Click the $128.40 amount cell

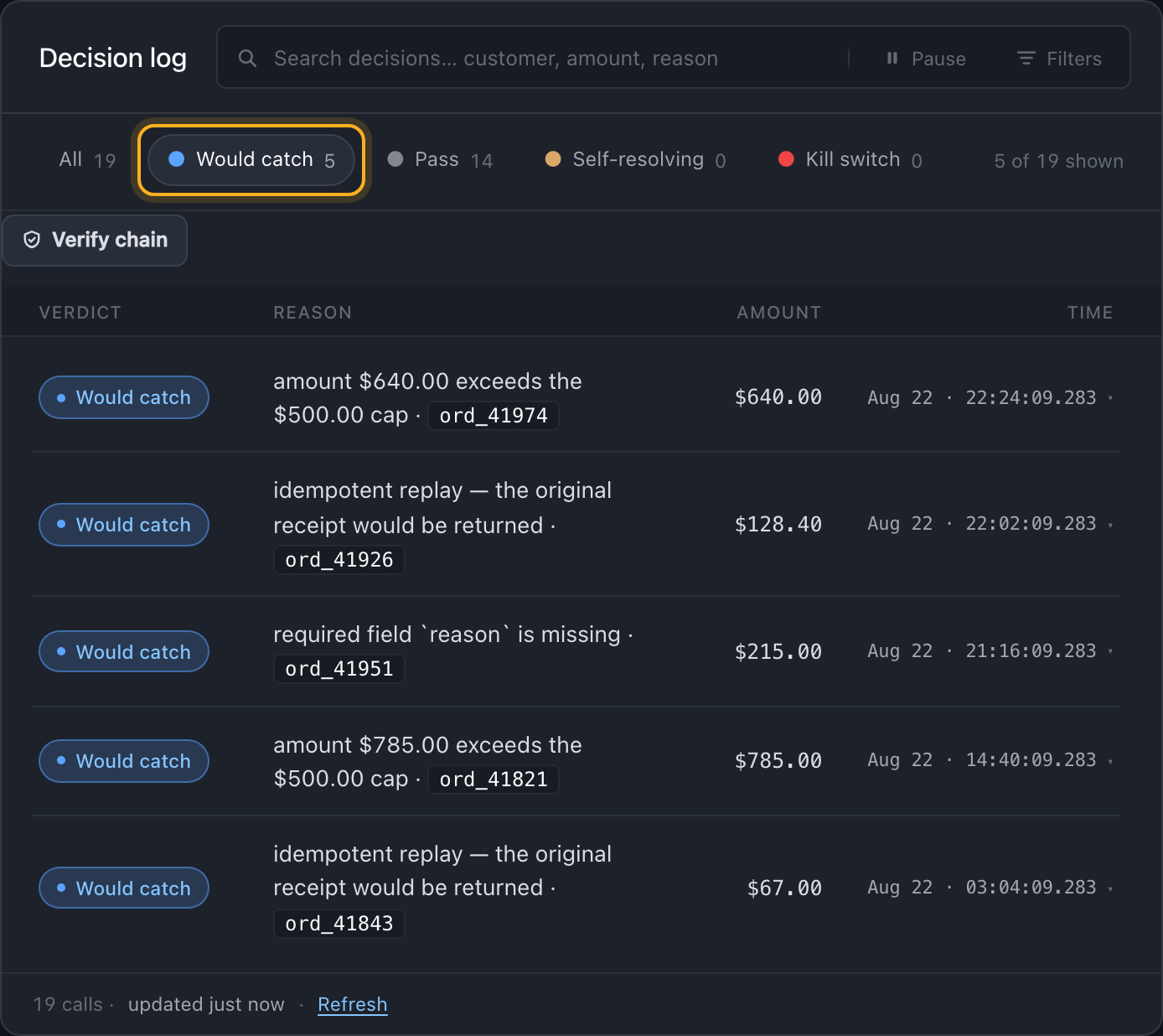pos(778,525)
